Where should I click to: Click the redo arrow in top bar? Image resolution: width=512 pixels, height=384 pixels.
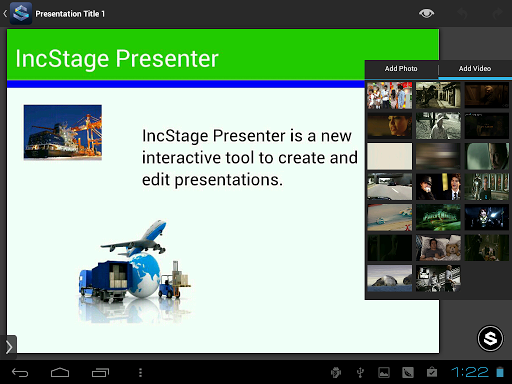click(x=497, y=14)
